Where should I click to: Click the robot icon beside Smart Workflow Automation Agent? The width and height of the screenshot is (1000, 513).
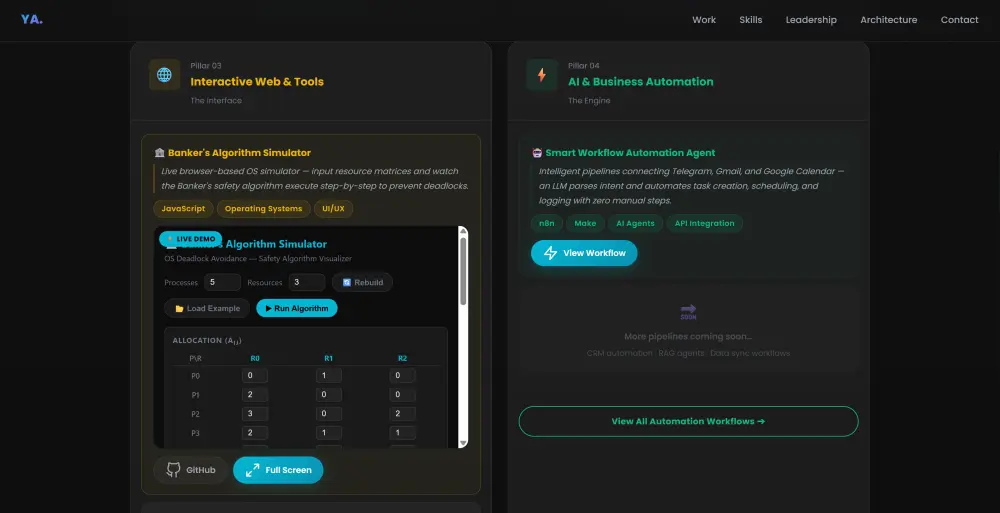pos(537,152)
